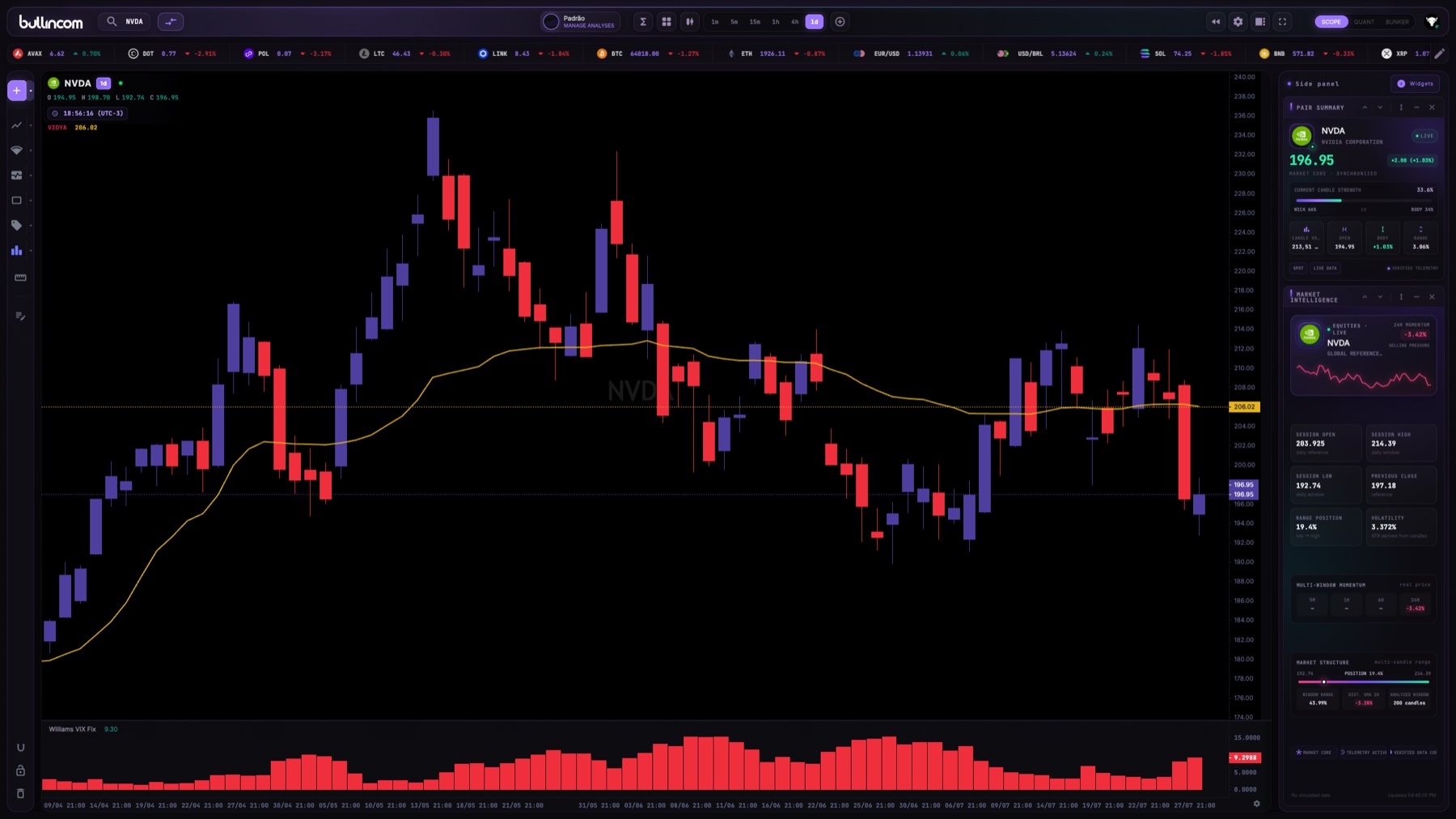The image size is (1456, 819).
Task: Select the rectangle shape tool
Action: 16,201
